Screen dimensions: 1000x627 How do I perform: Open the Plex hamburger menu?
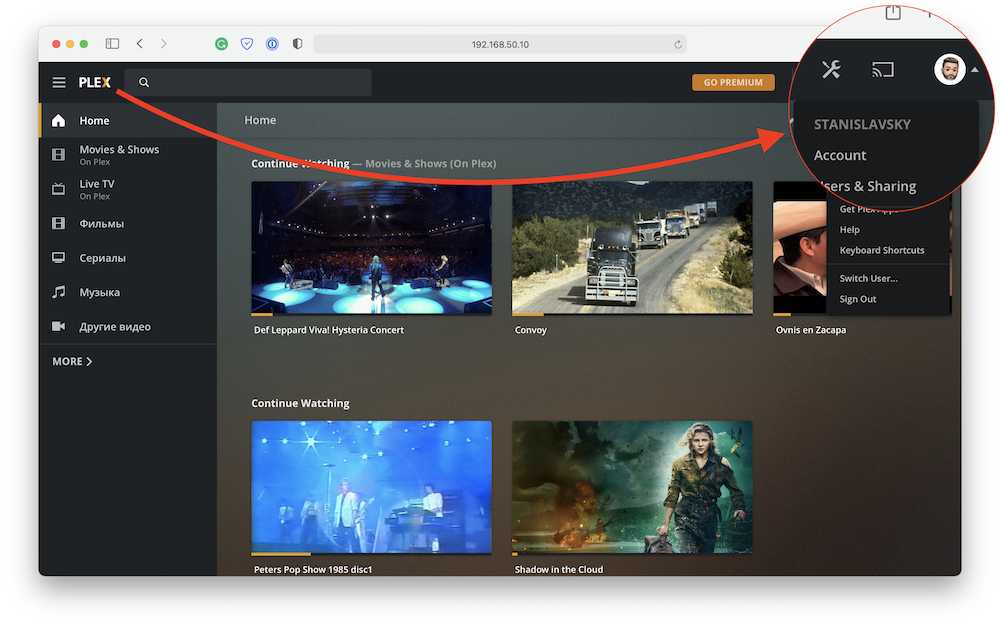[x=59, y=83]
